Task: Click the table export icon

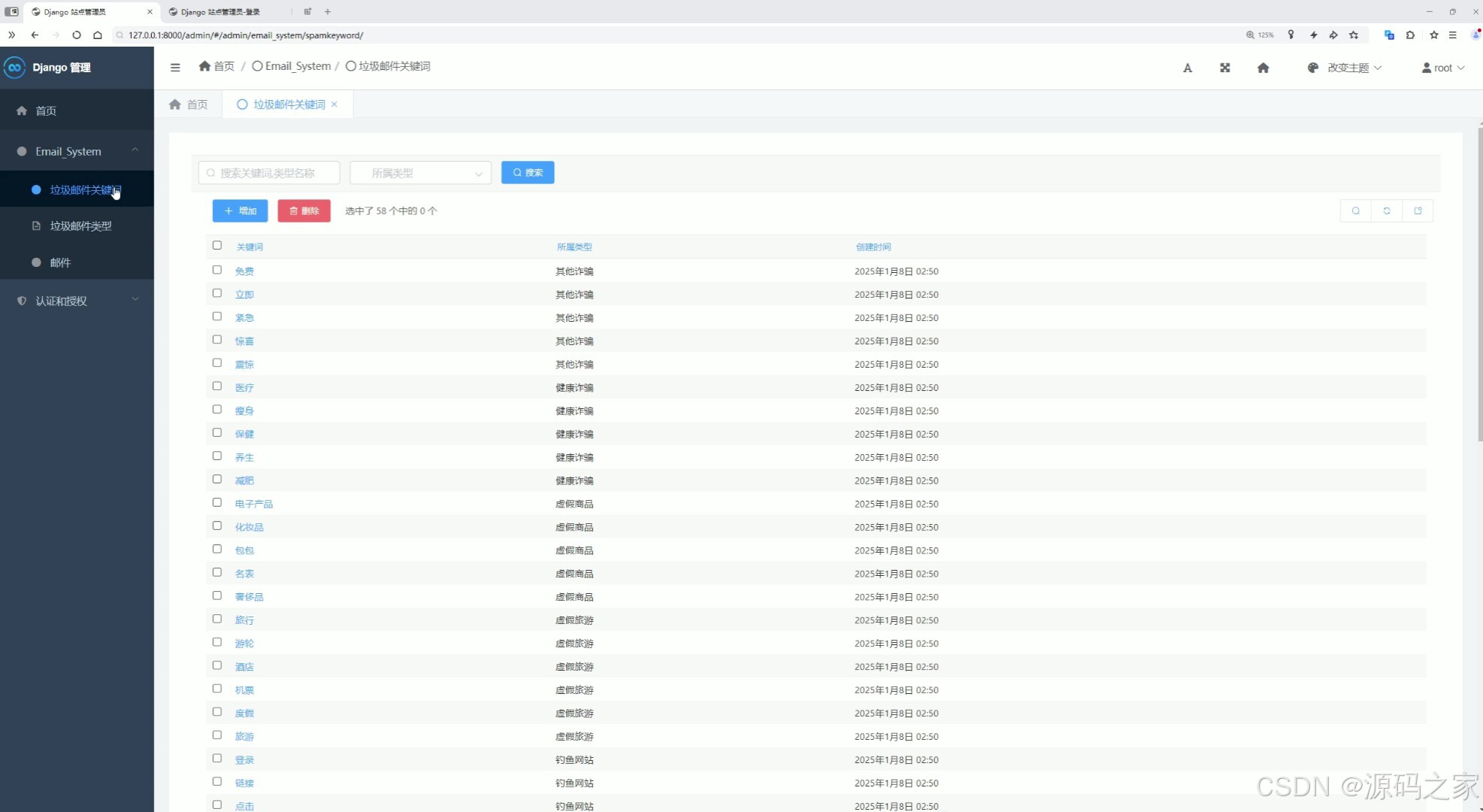Action: tap(1418, 211)
